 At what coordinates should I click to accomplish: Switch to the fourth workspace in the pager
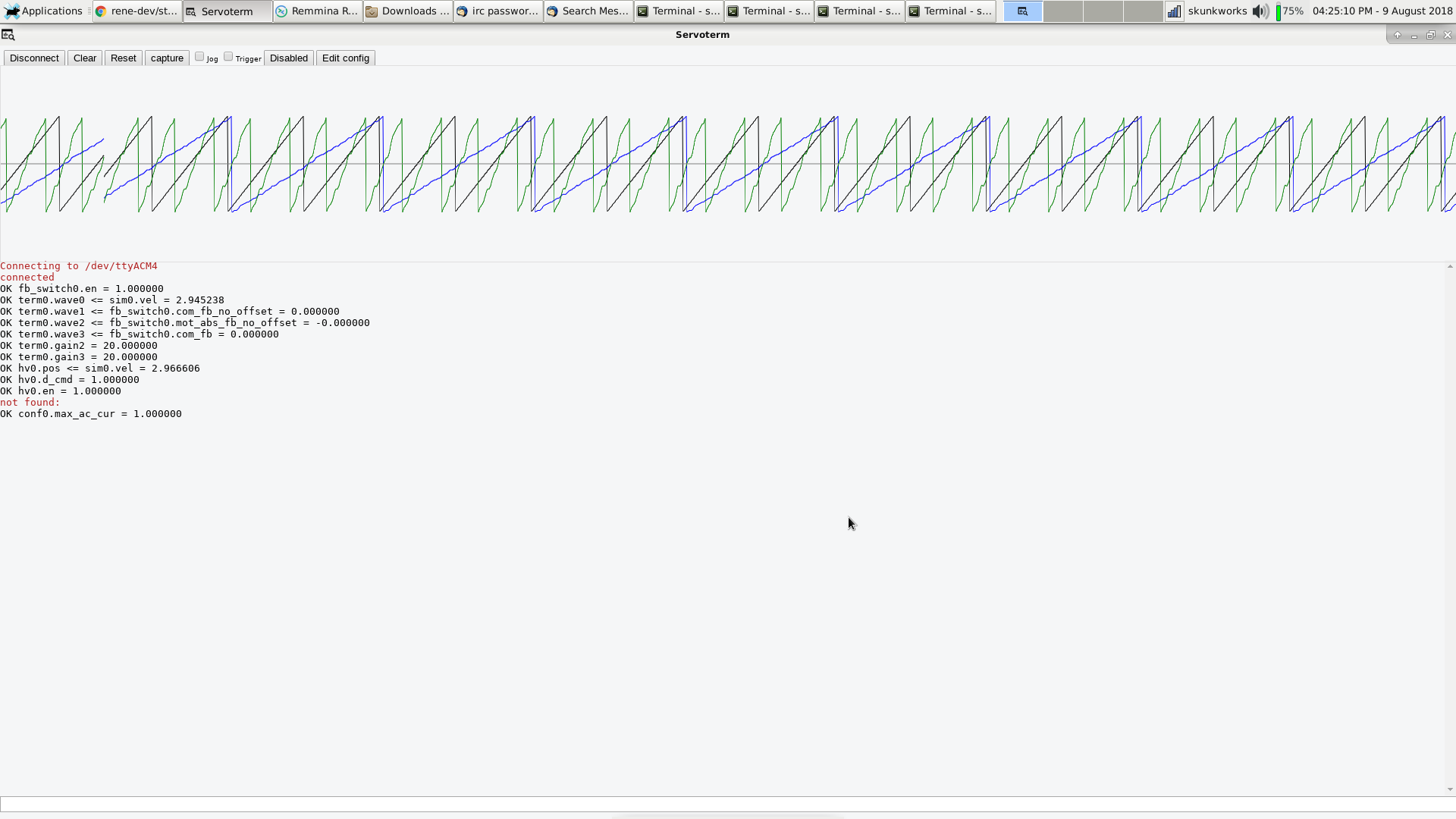click(1143, 11)
